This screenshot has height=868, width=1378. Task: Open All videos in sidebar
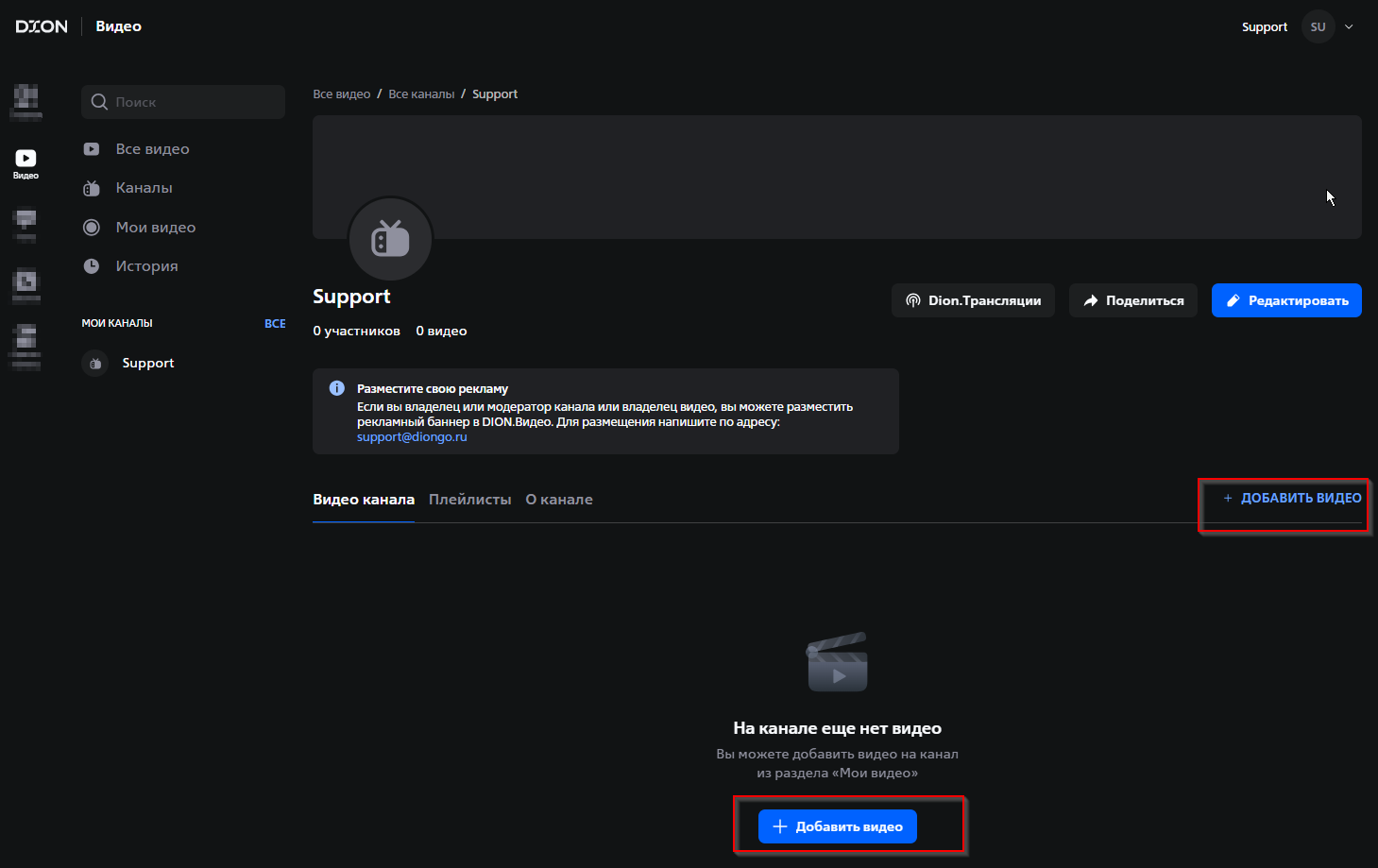pyautogui.click(x=152, y=149)
